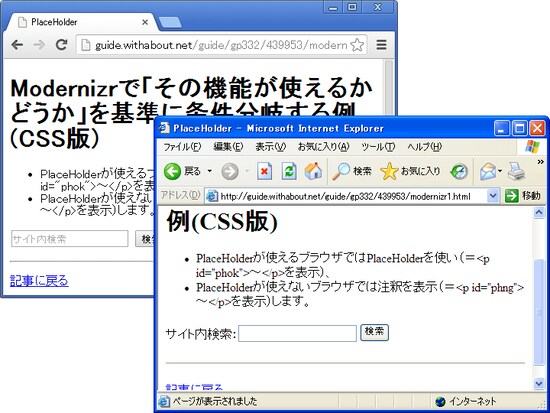Image resolution: width=550 pixels, height=413 pixels.
Task: Close the PlaceHolder tab in Chrome
Action: (x=145, y=22)
